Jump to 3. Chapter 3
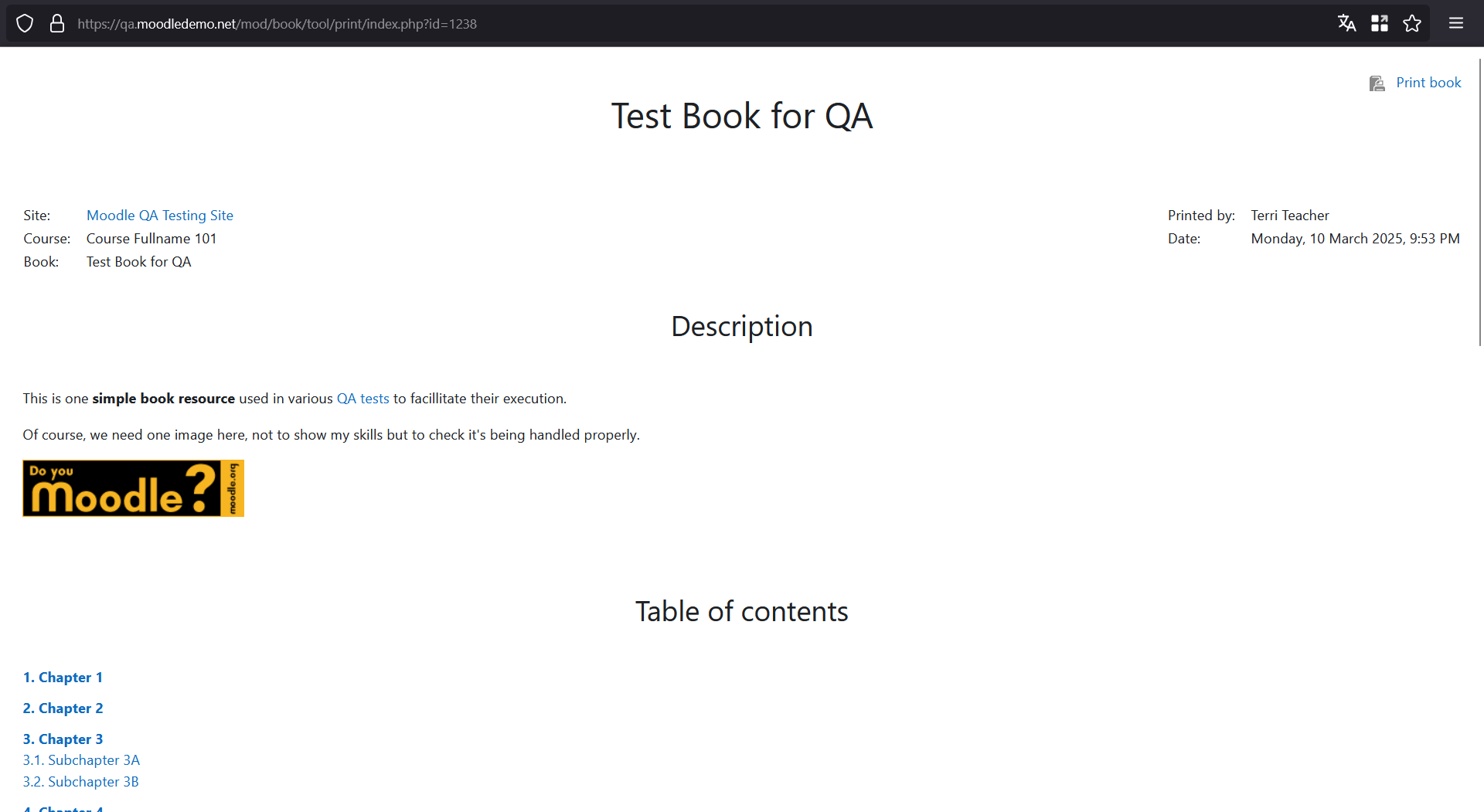Screen dimensions: 1484x812 (x=63, y=739)
